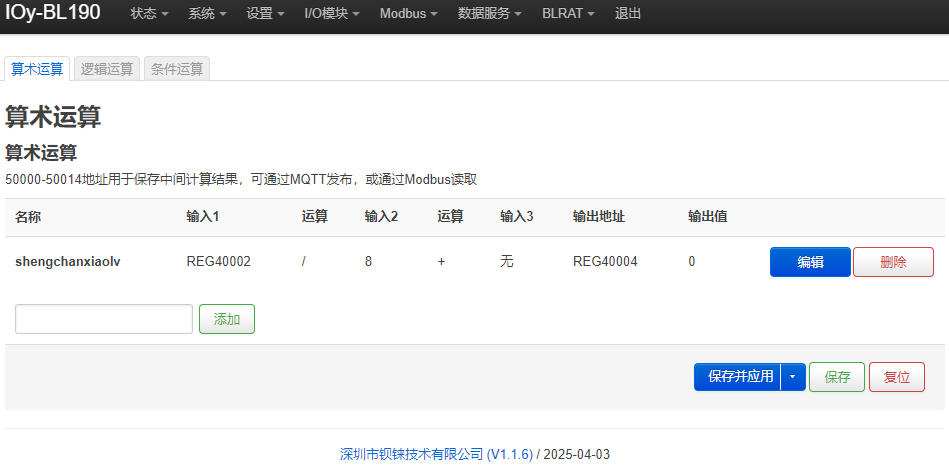Viewport: 949px width, 468px height.
Task: Click the IOy-BL190 brand title
Action: (53, 12)
